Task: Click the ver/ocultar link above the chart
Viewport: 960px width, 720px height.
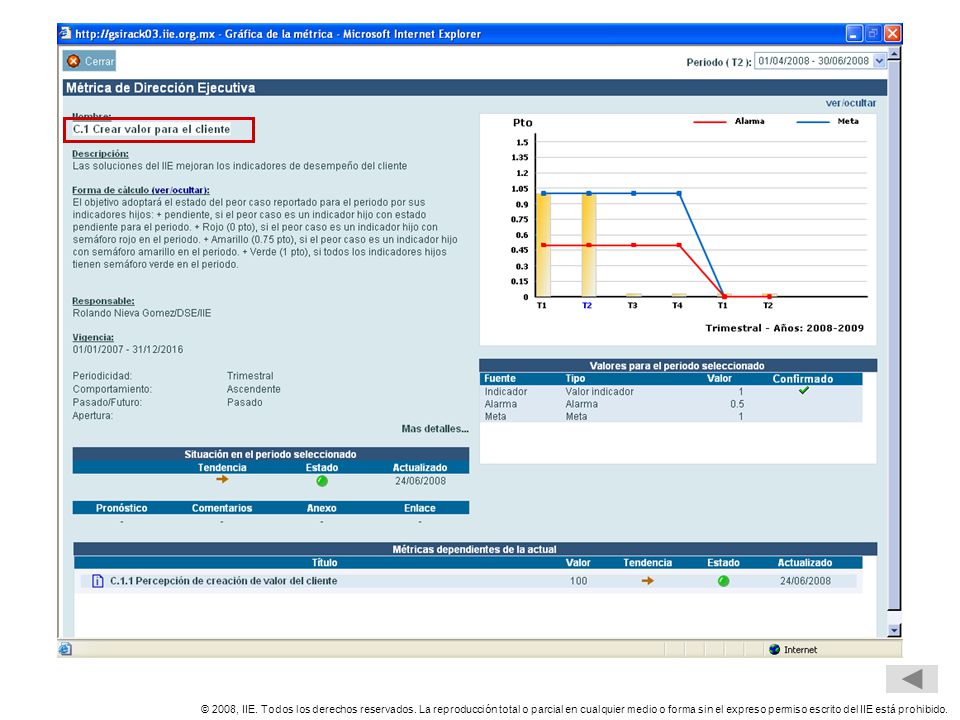Action: pyautogui.click(x=850, y=103)
